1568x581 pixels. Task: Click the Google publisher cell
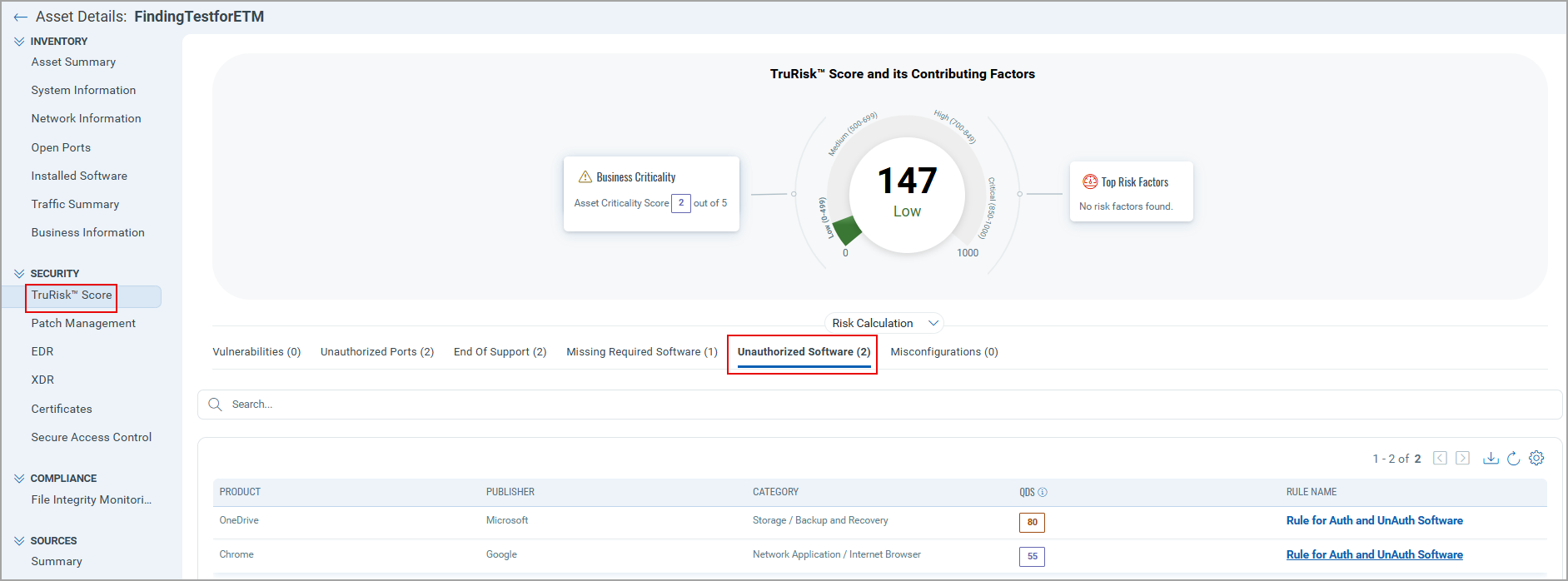pos(501,554)
